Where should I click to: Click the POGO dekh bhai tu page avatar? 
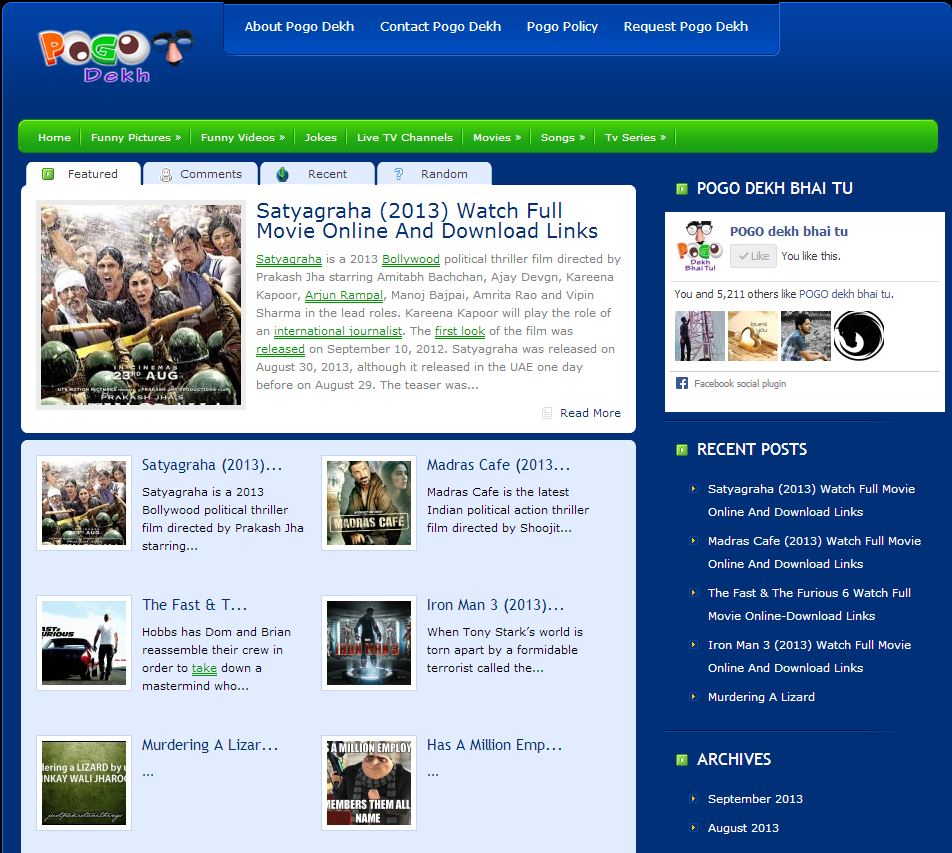coord(699,246)
